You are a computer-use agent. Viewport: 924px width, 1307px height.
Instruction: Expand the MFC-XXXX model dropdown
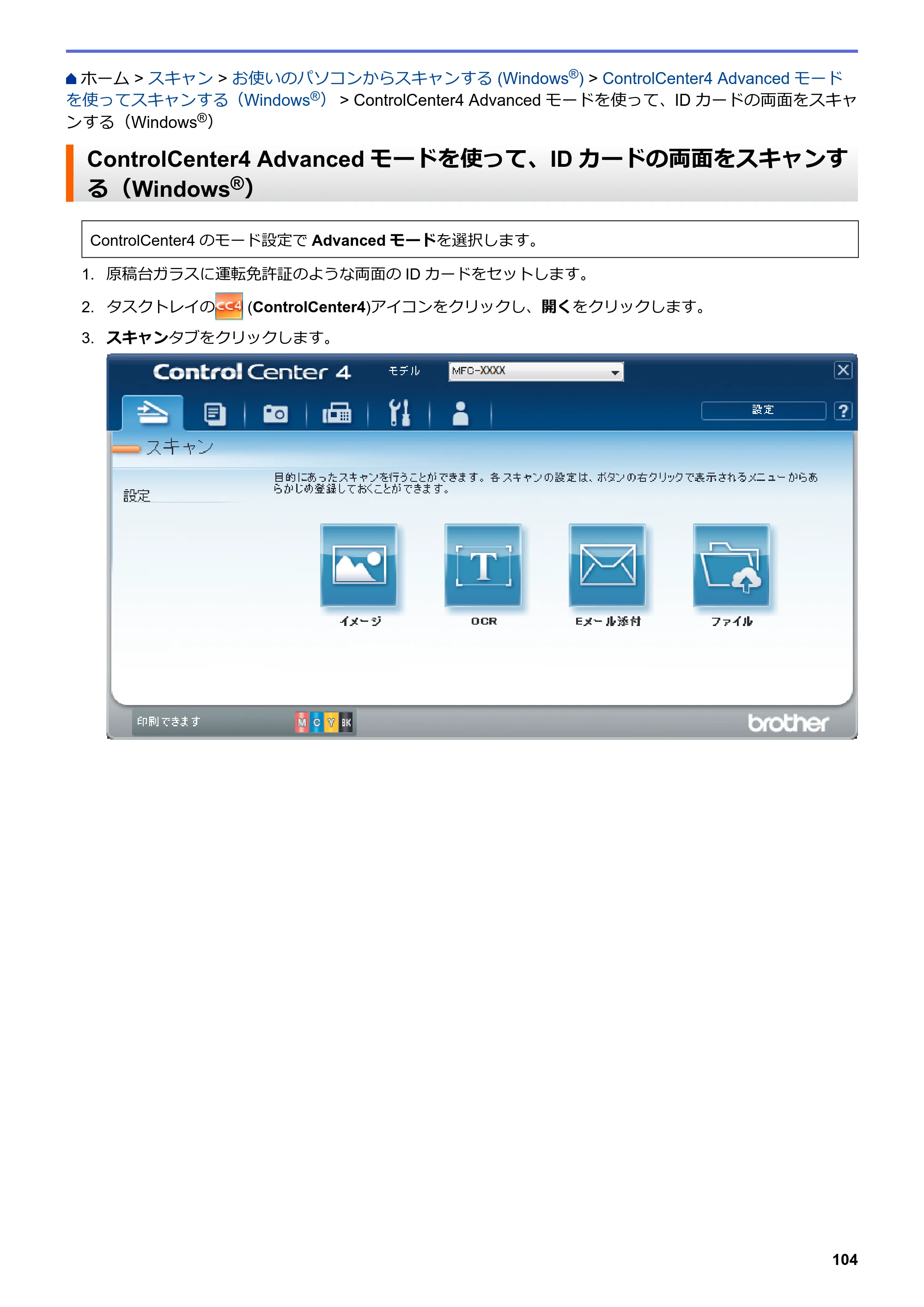[x=536, y=371]
